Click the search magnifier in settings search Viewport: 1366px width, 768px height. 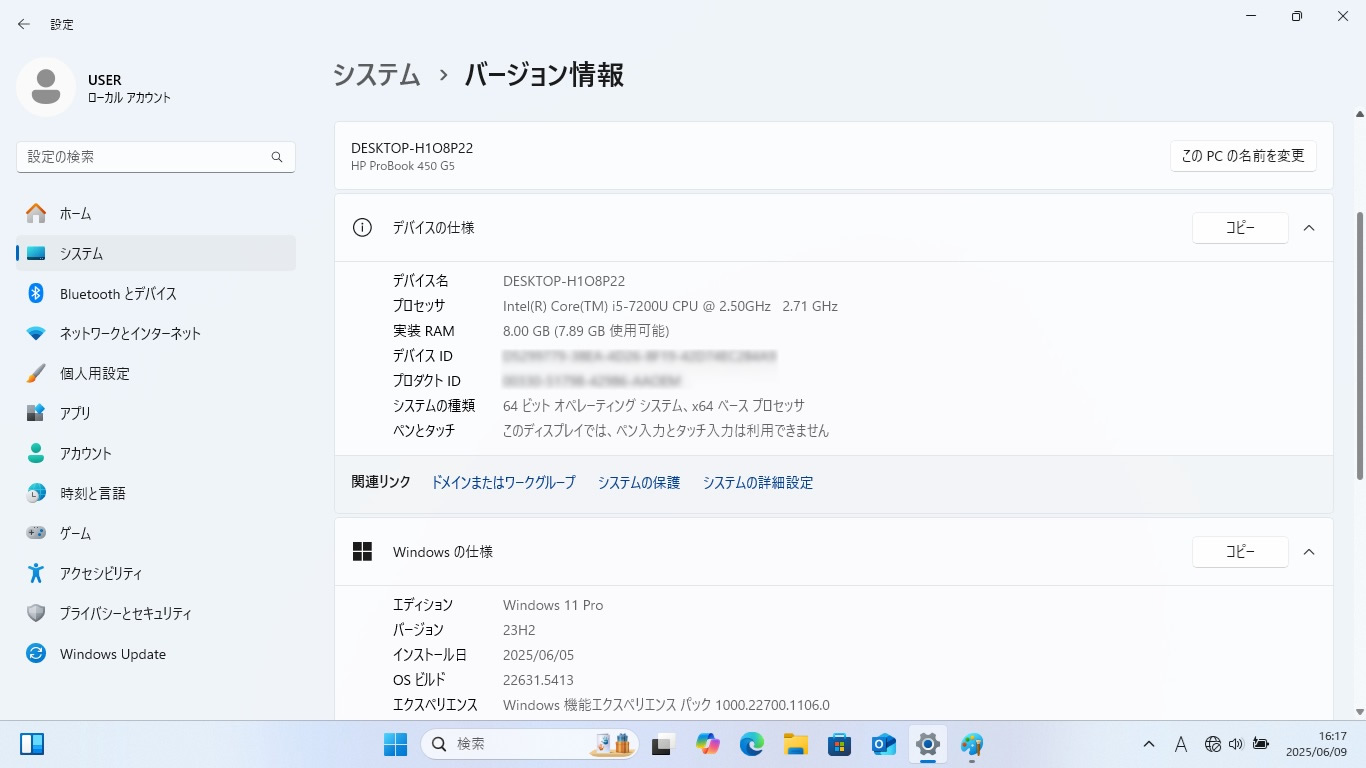pos(277,157)
